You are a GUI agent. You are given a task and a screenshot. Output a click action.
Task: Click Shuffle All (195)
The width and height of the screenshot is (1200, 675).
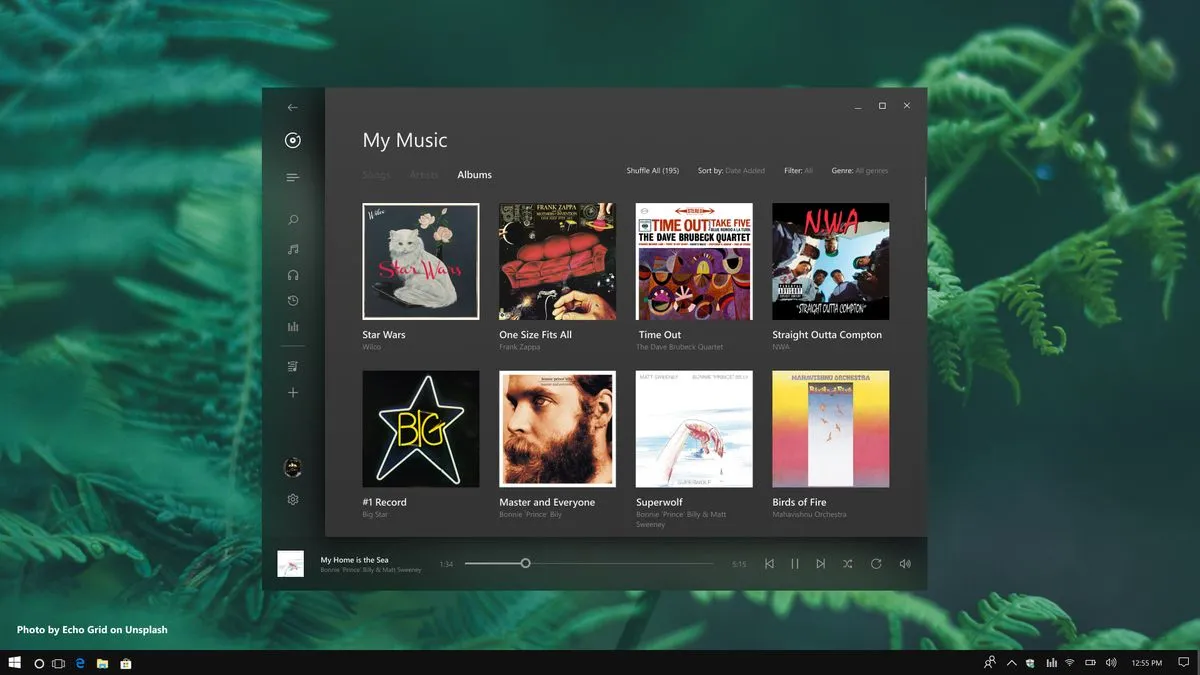click(653, 171)
